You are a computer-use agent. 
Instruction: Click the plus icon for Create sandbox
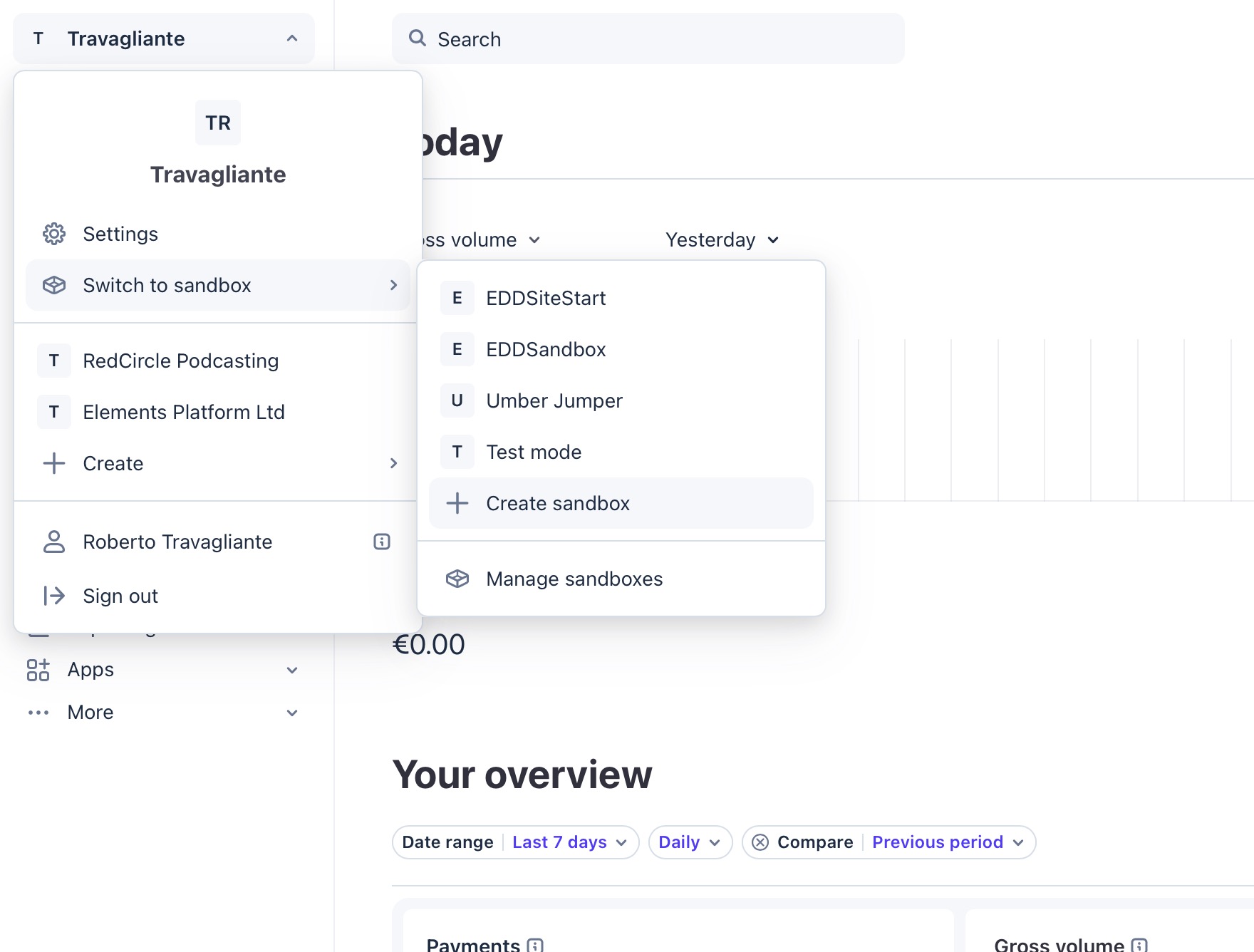pyautogui.click(x=457, y=503)
